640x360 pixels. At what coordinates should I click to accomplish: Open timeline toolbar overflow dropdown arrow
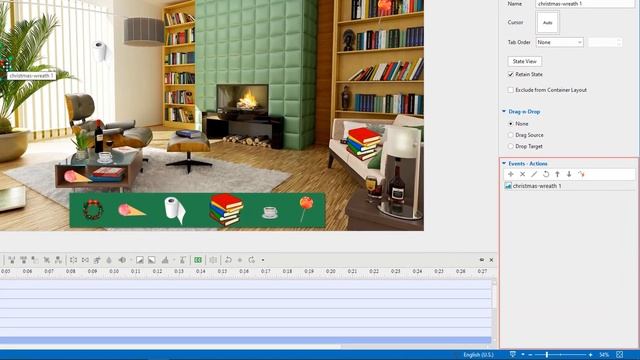tap(263, 260)
